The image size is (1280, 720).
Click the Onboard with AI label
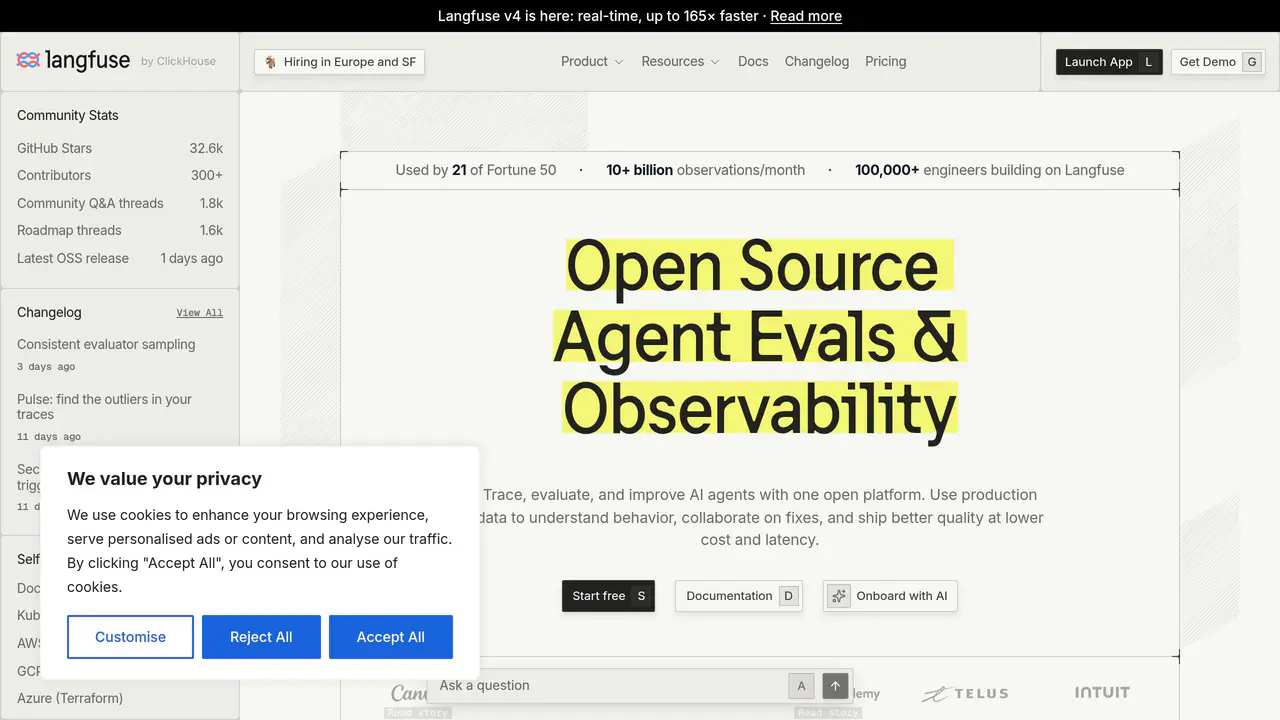tap(902, 596)
